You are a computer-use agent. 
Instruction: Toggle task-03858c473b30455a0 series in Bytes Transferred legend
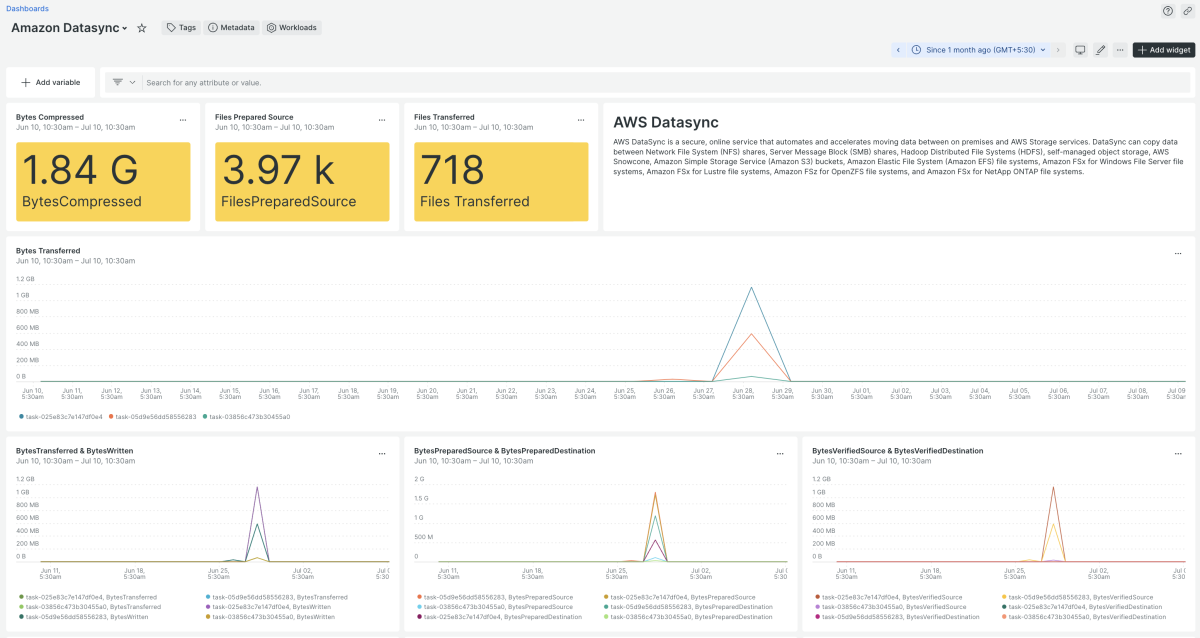246,416
